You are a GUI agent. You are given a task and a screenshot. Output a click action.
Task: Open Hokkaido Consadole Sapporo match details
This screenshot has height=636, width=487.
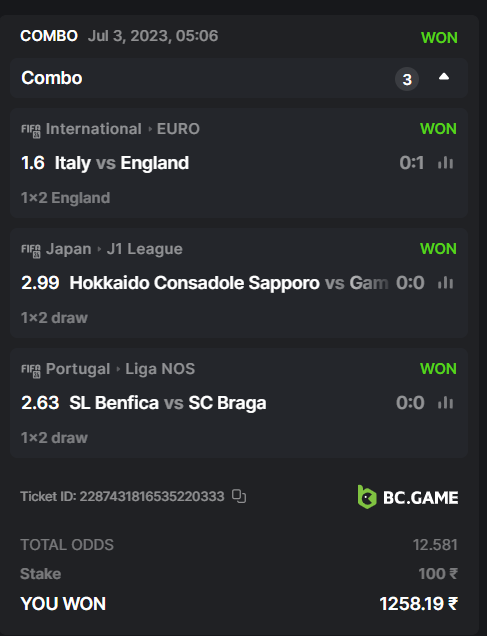[229, 283]
